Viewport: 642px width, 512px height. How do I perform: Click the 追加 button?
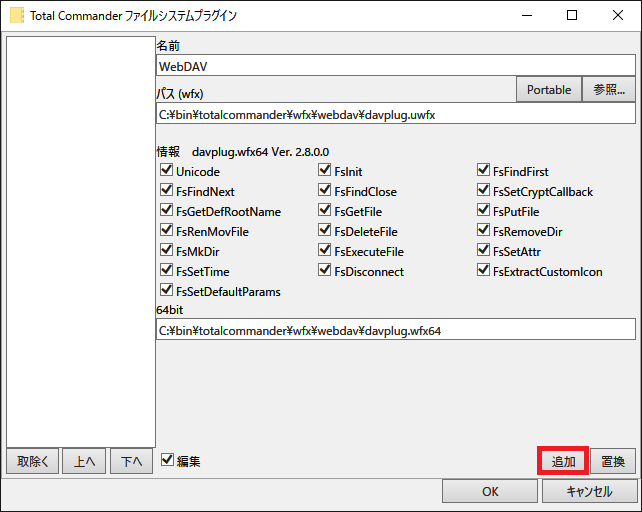point(563,461)
